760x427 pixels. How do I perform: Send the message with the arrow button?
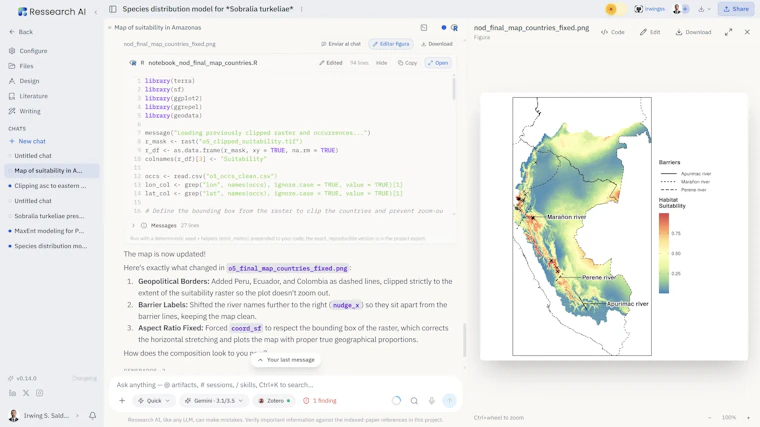click(x=449, y=400)
